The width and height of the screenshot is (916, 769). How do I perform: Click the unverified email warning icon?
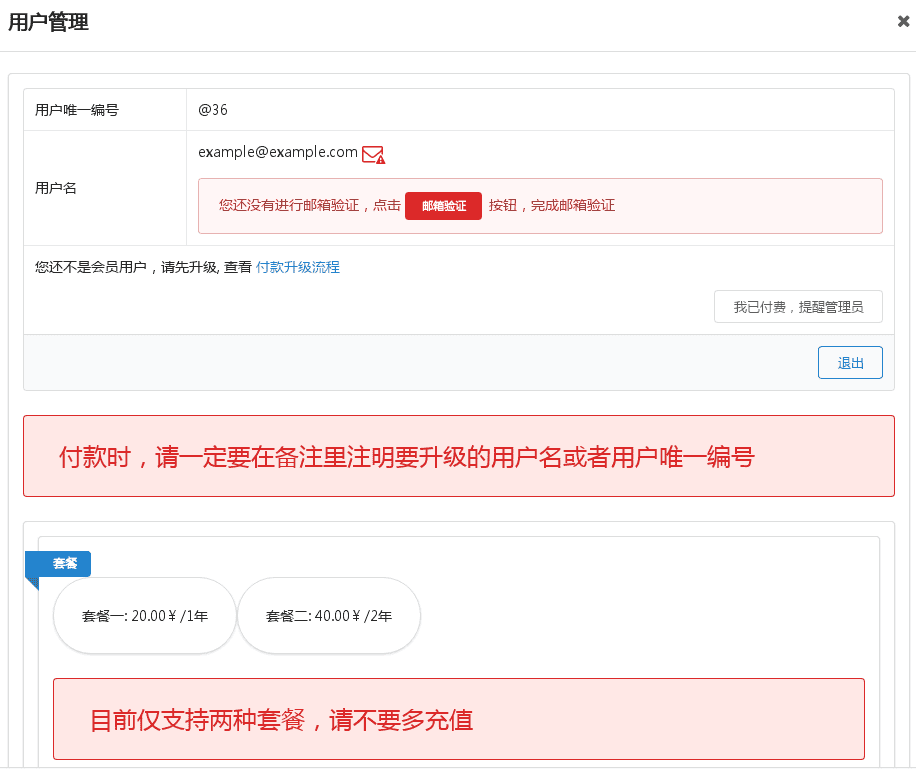tap(373, 154)
